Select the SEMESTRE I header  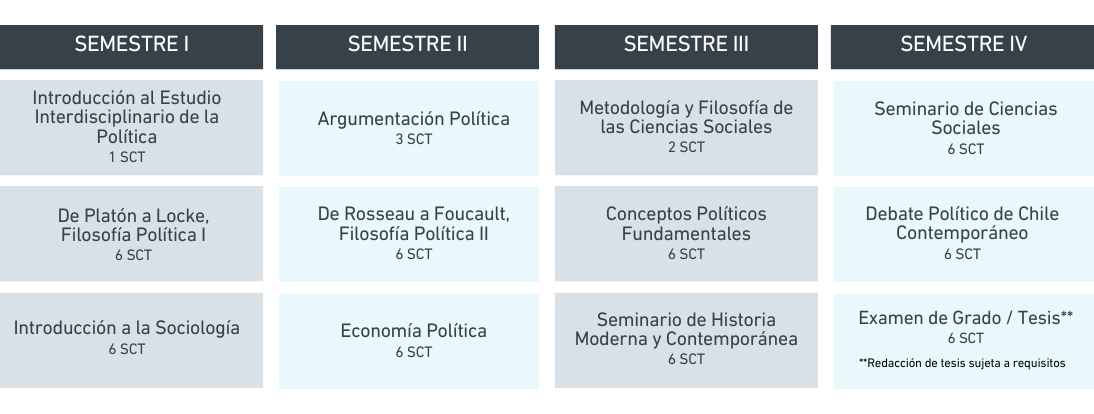(x=131, y=47)
